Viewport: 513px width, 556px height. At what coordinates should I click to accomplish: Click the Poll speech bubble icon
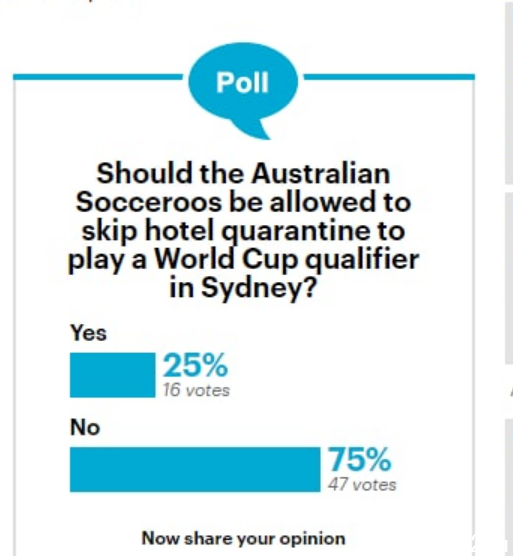243,90
